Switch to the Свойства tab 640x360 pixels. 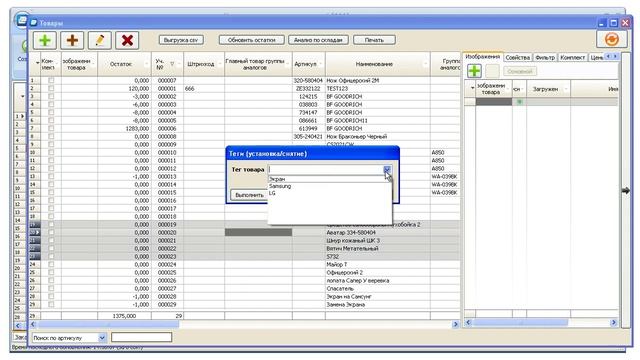pyautogui.click(x=517, y=58)
